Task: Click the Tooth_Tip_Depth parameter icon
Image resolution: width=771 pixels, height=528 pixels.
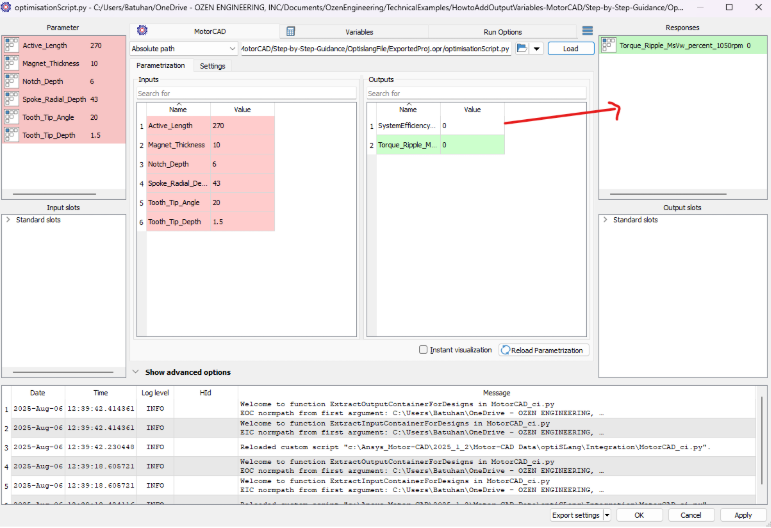Action: pyautogui.click(x=11, y=135)
